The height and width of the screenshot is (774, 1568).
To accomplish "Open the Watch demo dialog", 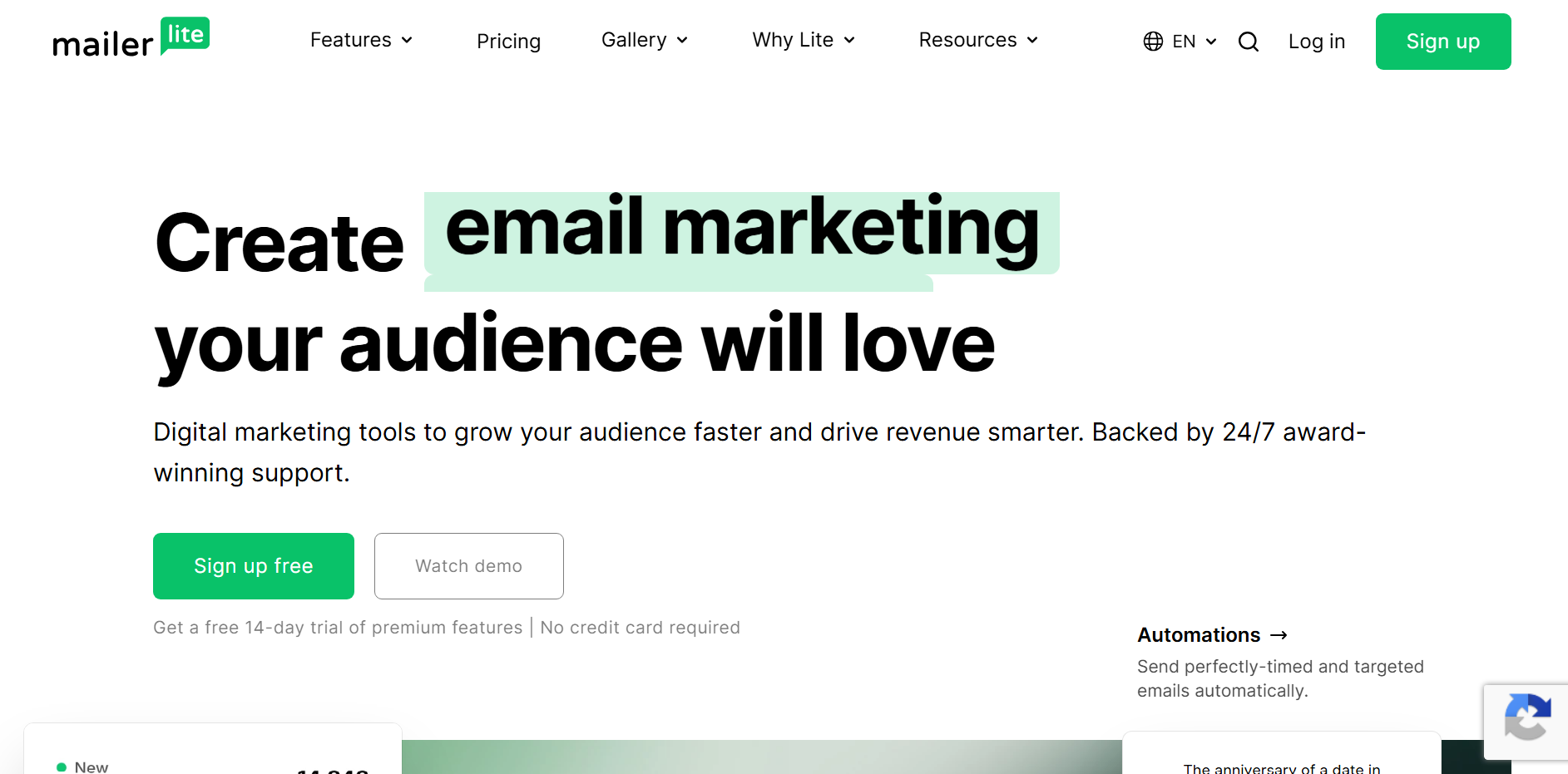I will [468, 566].
